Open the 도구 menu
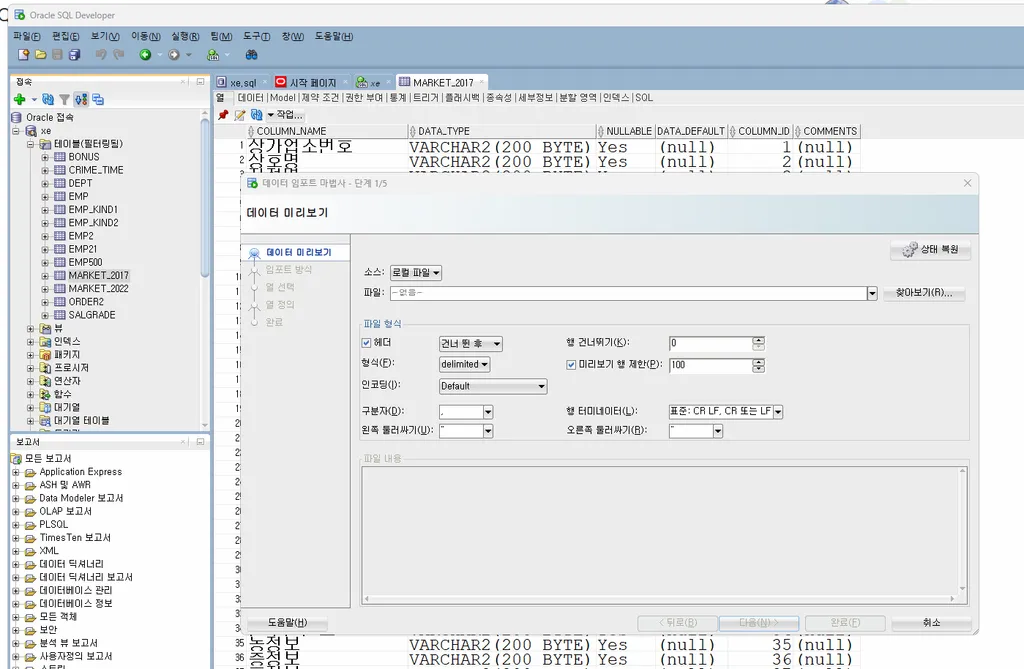Screen dimensions: 1024x669 click(256, 37)
